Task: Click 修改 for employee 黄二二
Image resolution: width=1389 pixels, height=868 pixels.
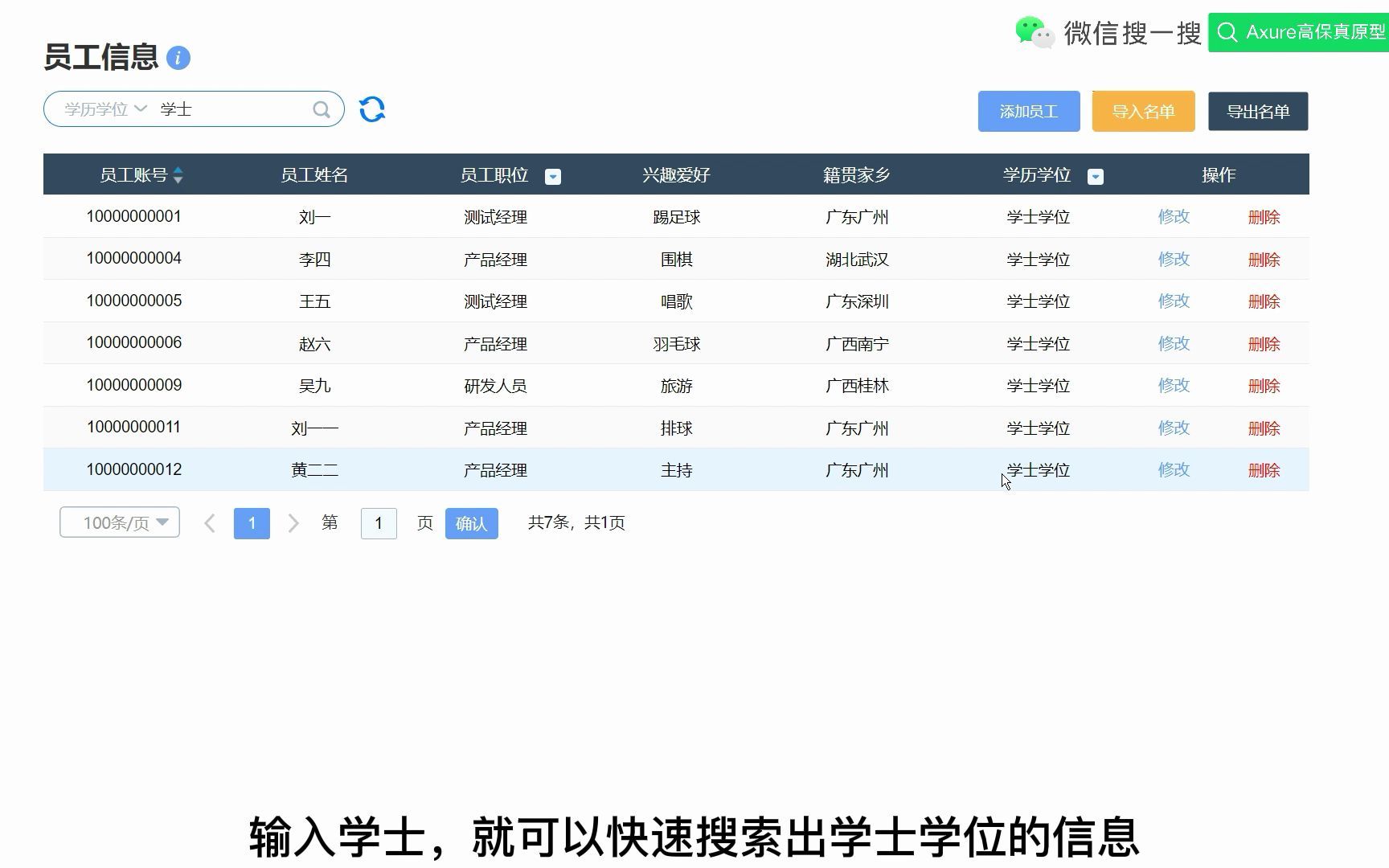Action: pos(1174,469)
